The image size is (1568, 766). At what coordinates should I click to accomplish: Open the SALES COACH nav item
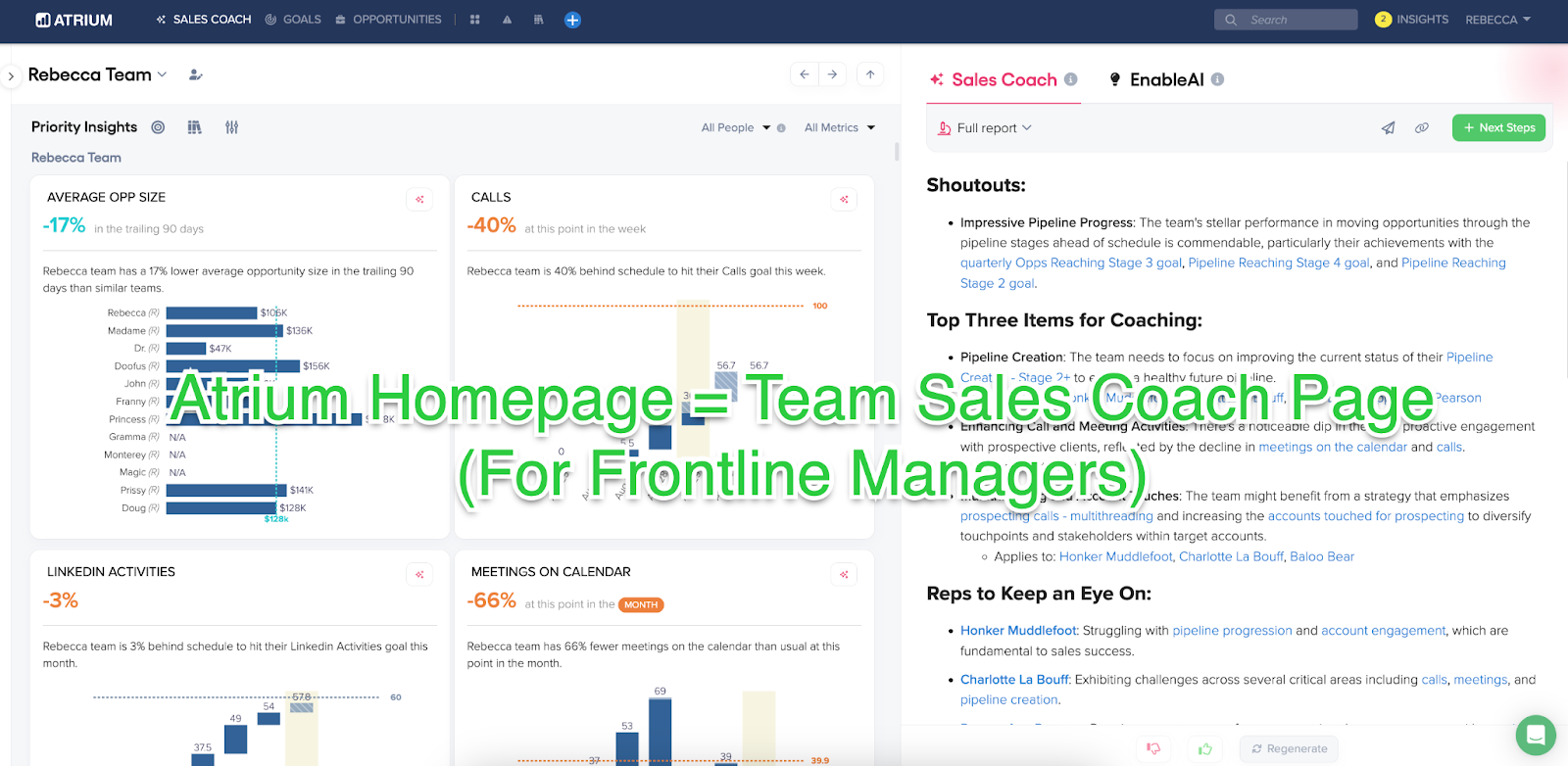point(204,20)
